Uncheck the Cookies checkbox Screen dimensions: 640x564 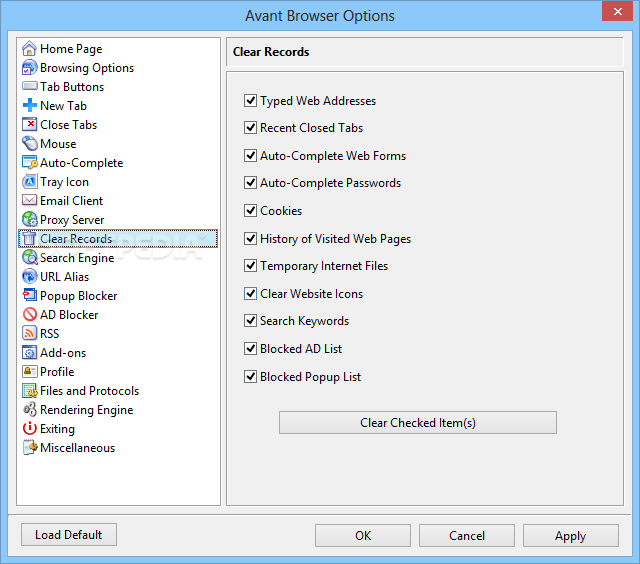[250, 211]
